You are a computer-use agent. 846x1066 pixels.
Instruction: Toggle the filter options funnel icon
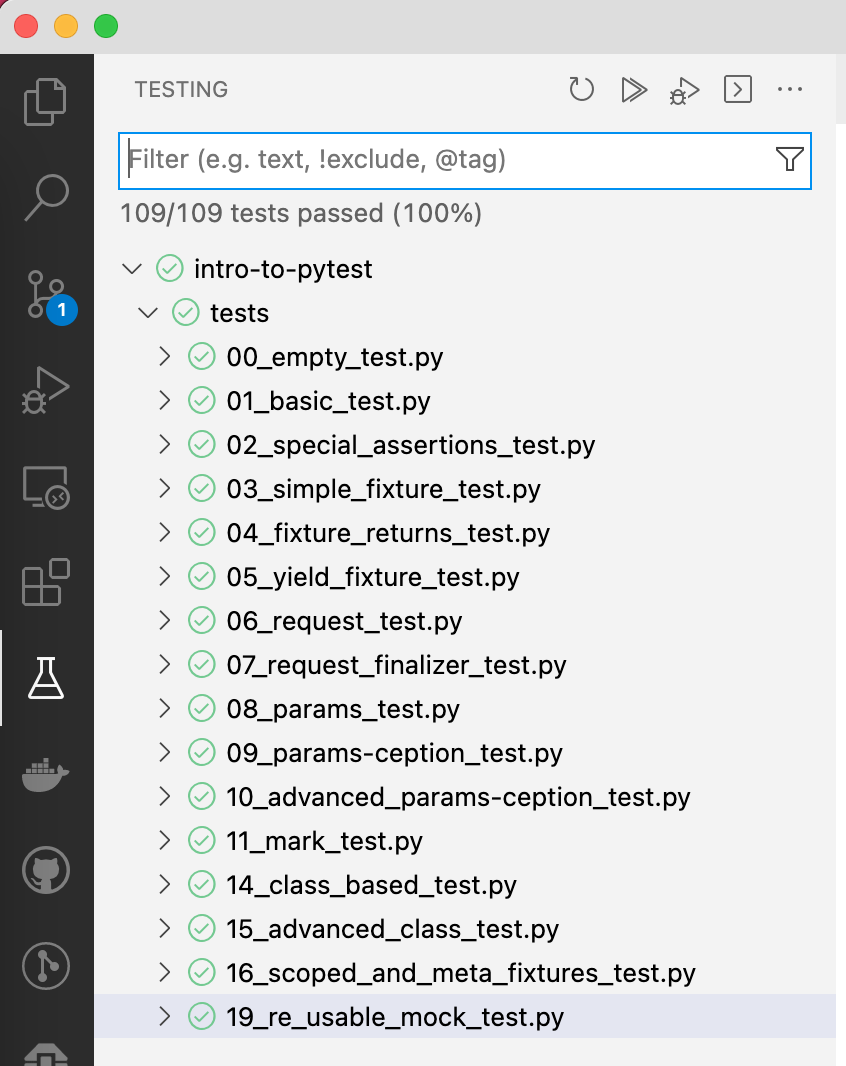point(790,159)
